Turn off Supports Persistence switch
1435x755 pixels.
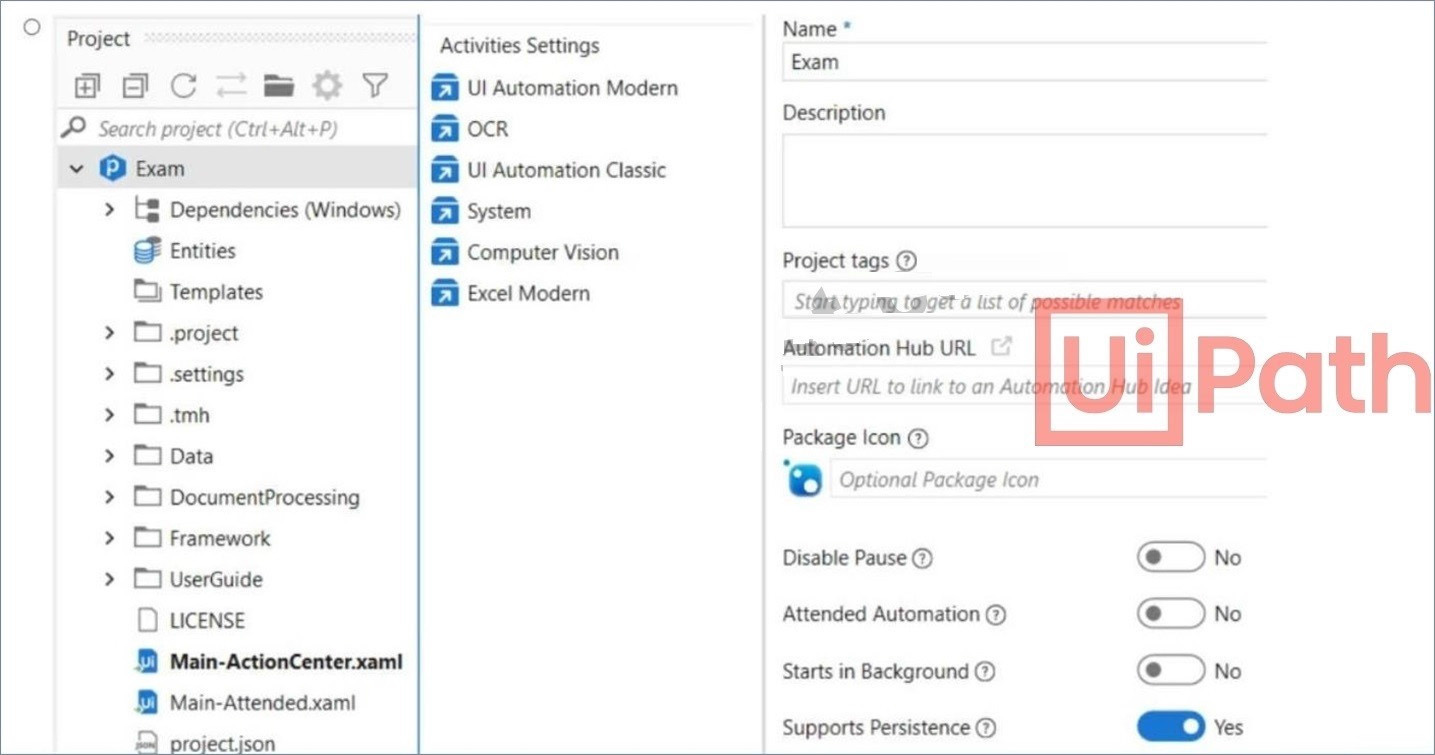[x=1171, y=727]
